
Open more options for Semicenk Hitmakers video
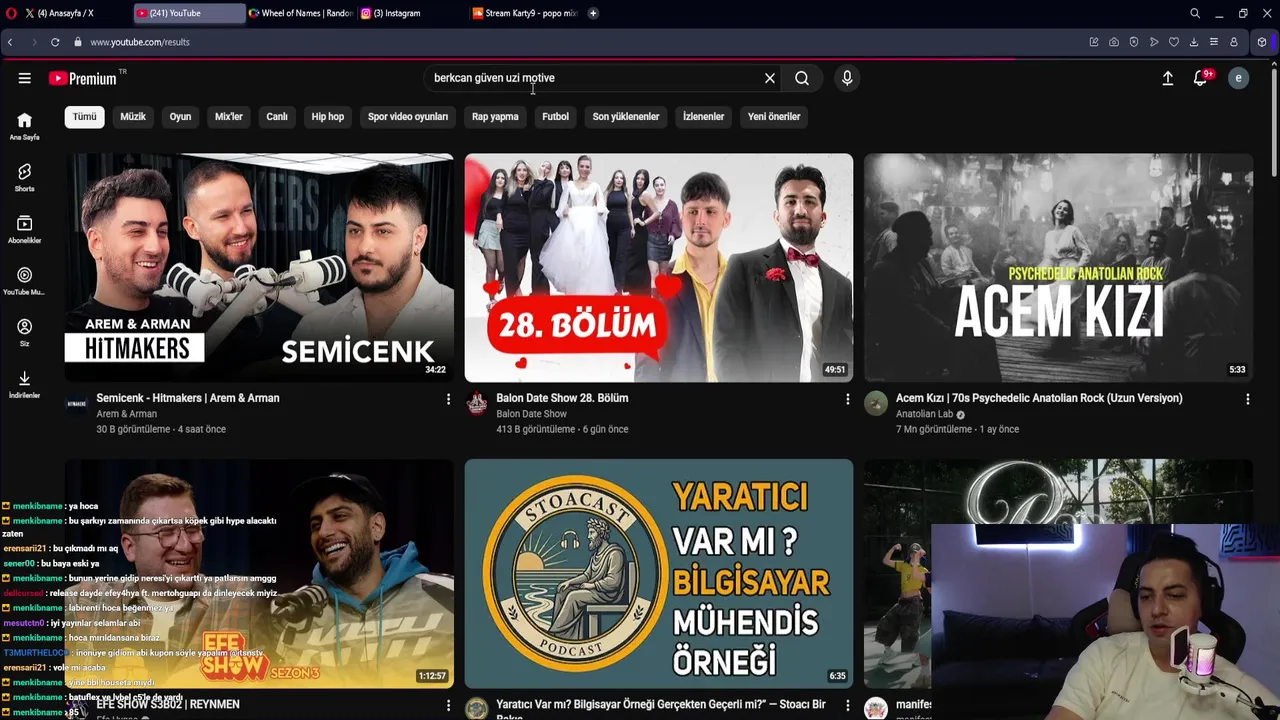click(x=448, y=399)
